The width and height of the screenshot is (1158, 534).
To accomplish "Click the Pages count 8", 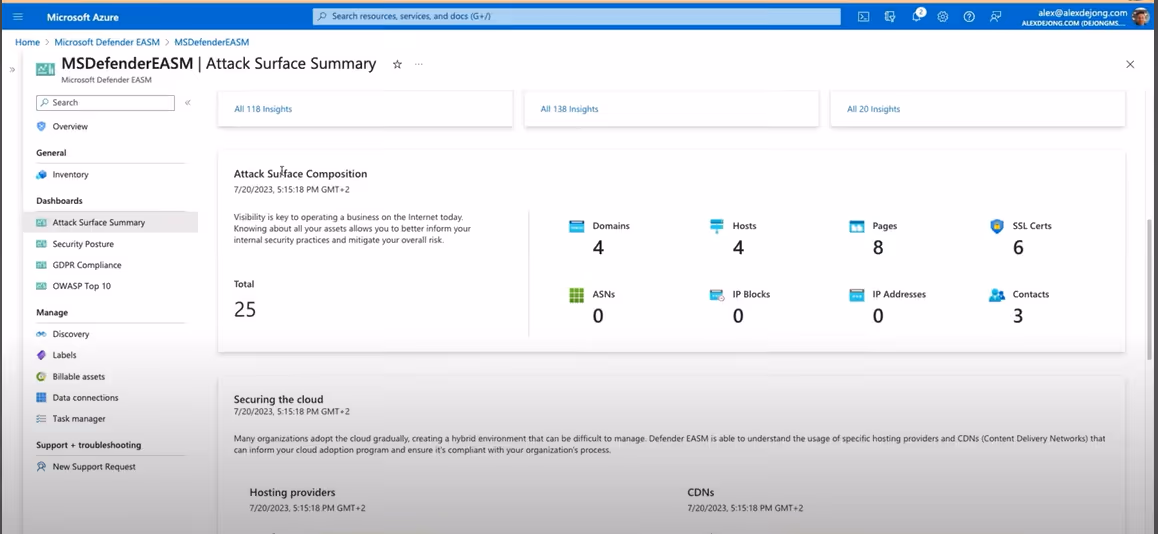I will (x=878, y=247).
